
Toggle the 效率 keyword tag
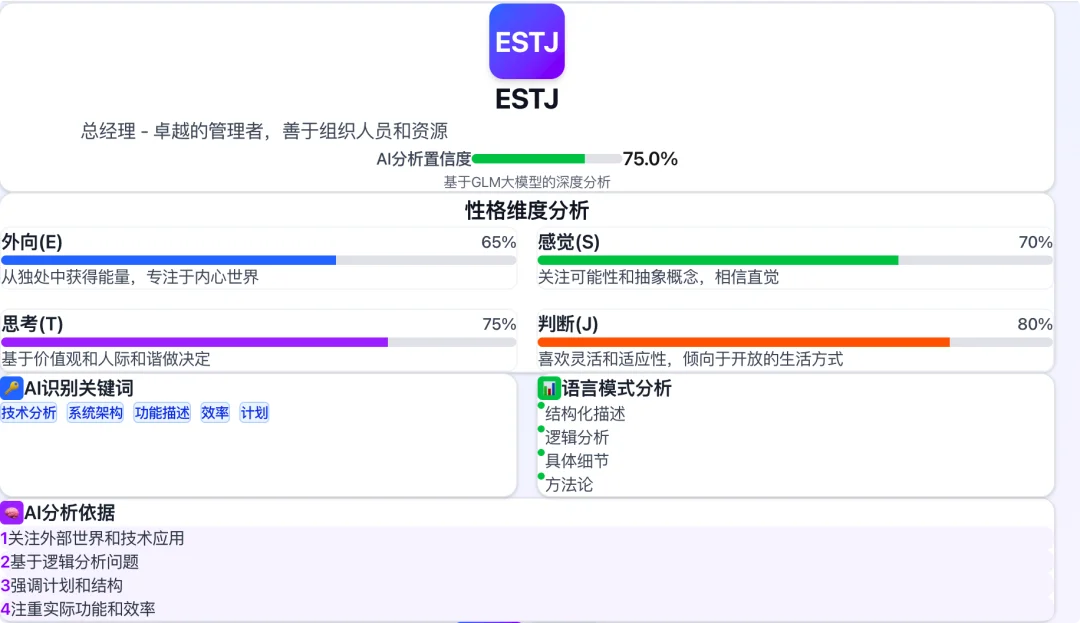(214, 412)
